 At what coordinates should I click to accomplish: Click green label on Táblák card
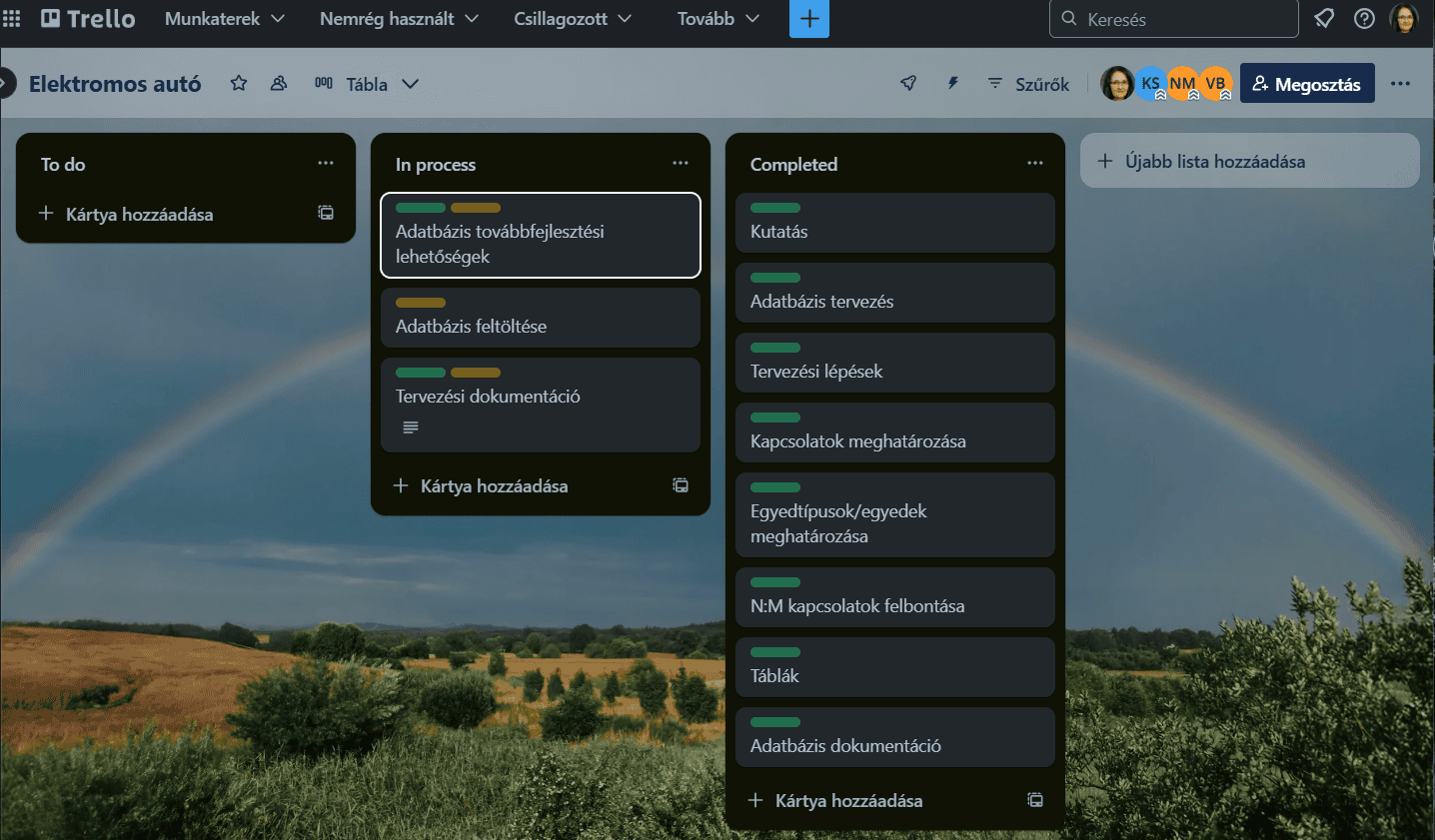point(775,652)
